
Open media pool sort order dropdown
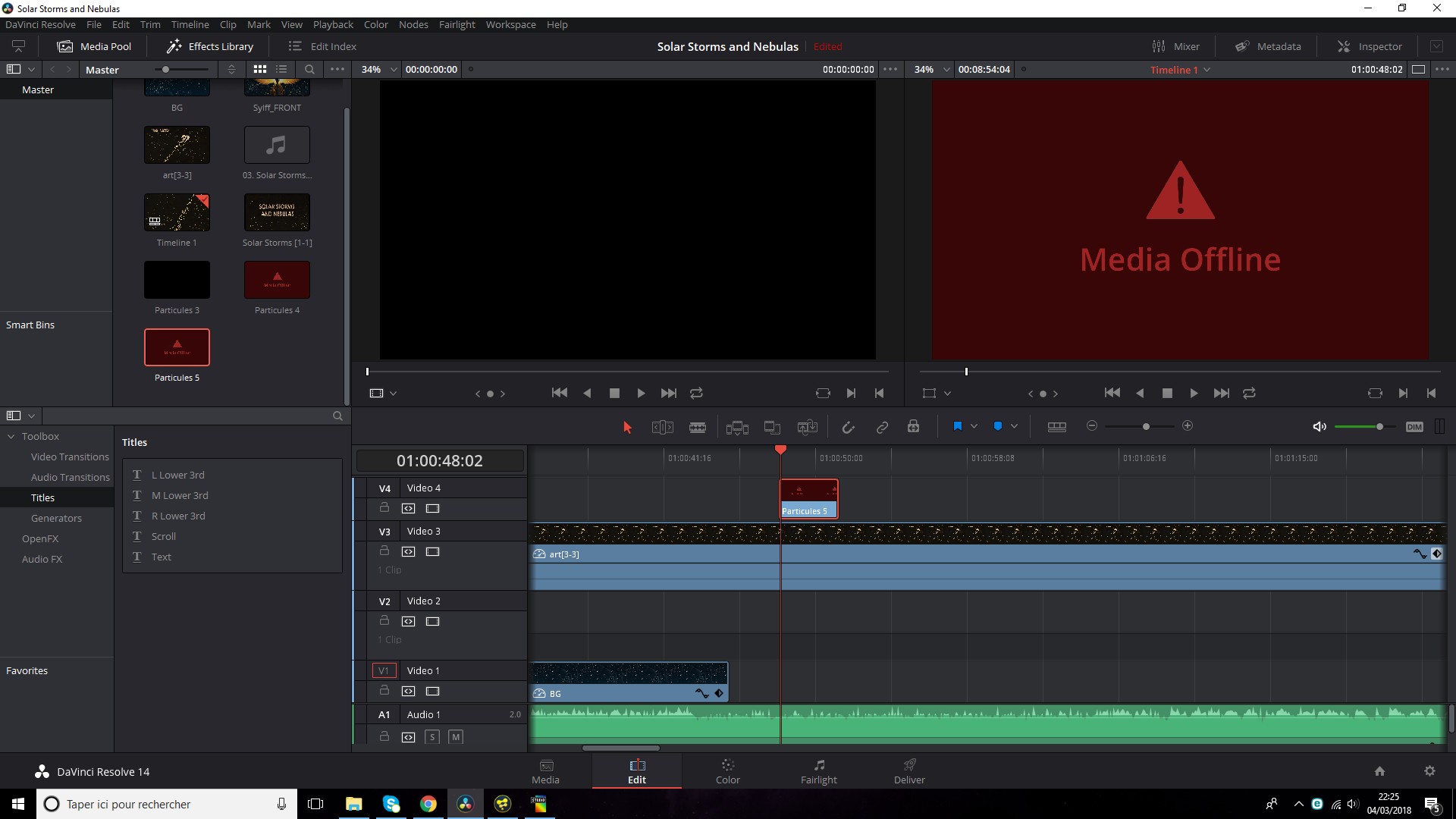click(231, 69)
